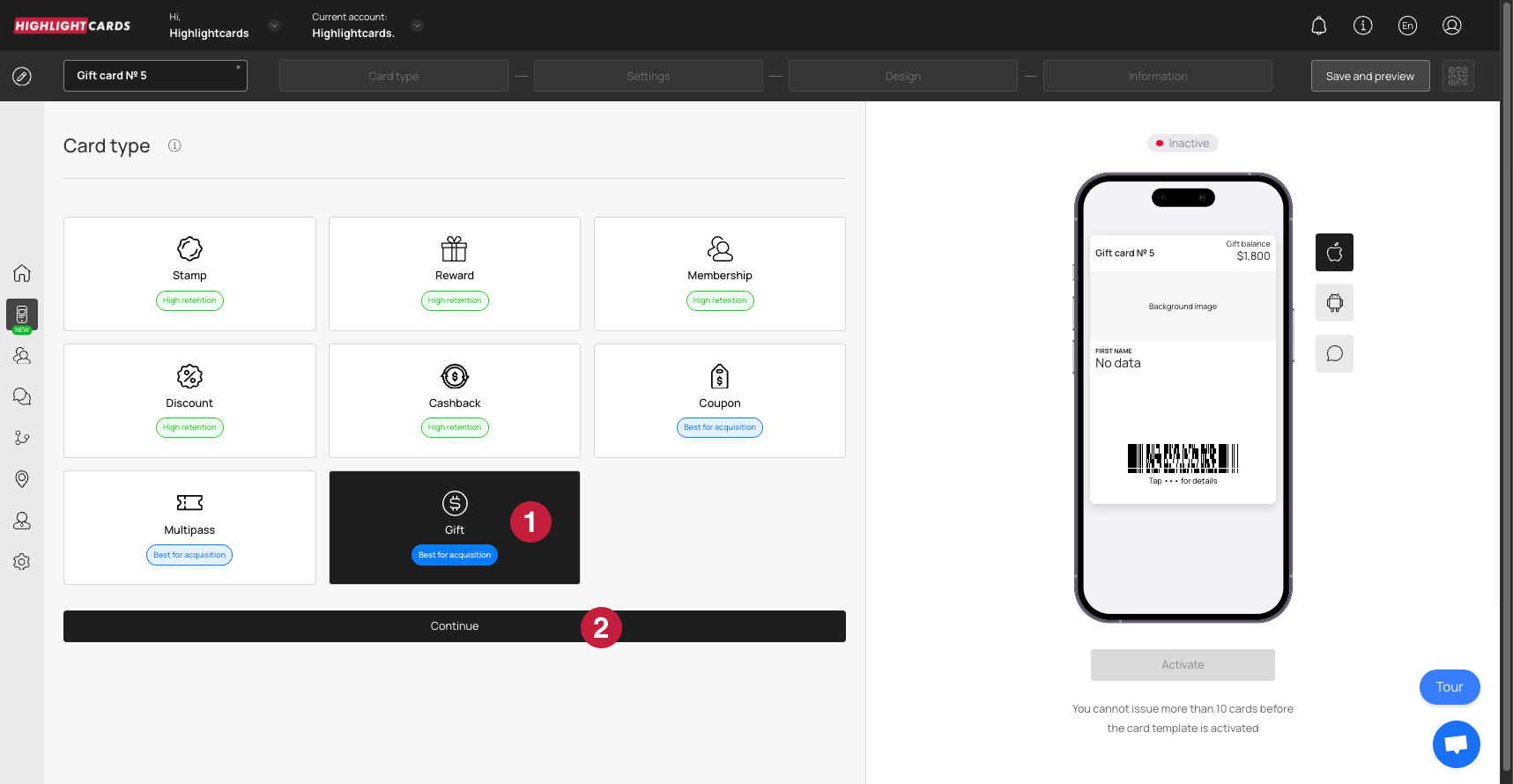The width and height of the screenshot is (1513, 784).
Task: Switch preview to Apple device
Action: pos(1334,253)
